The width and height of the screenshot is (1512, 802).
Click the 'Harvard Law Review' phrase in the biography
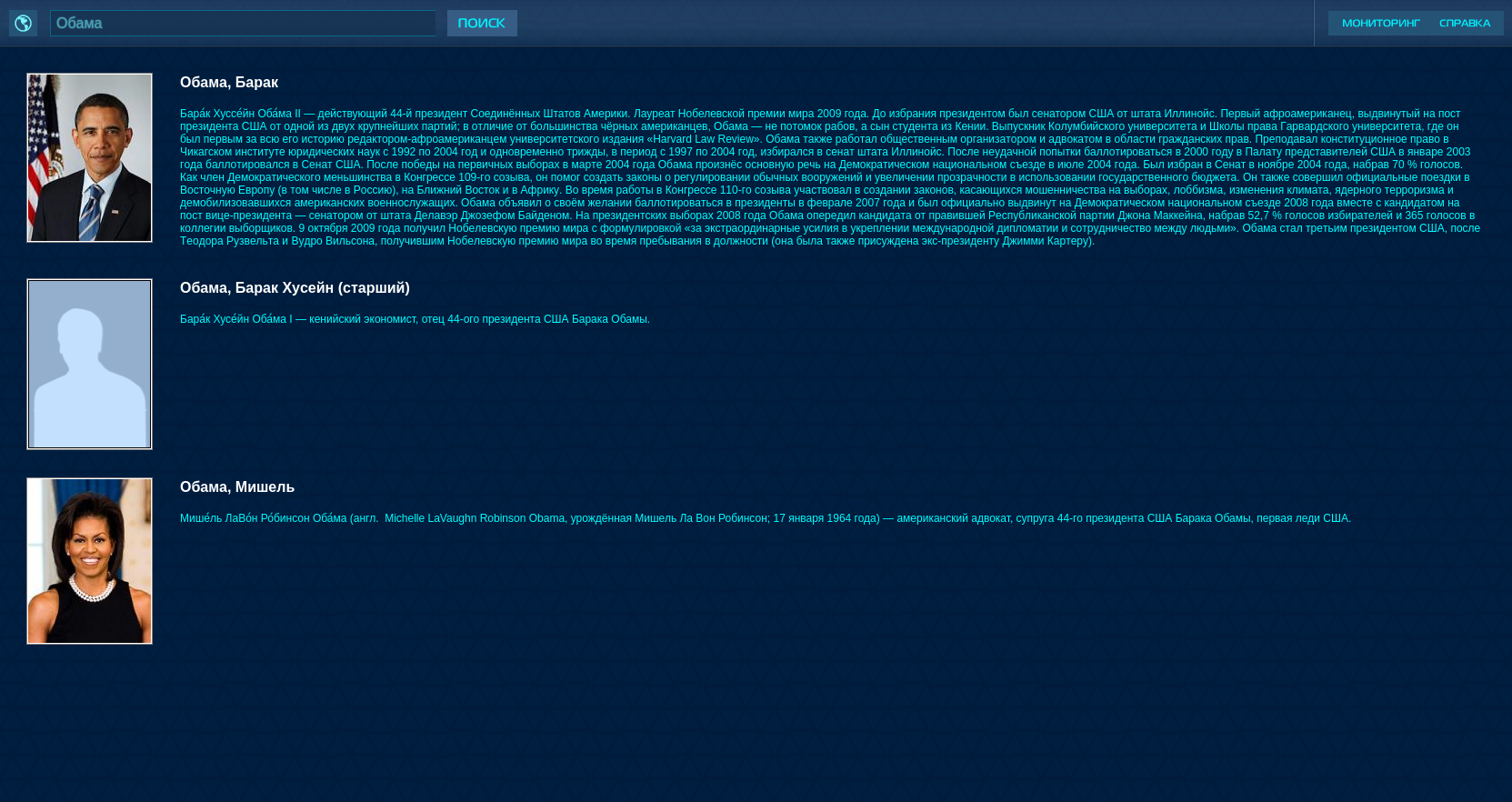(703, 139)
